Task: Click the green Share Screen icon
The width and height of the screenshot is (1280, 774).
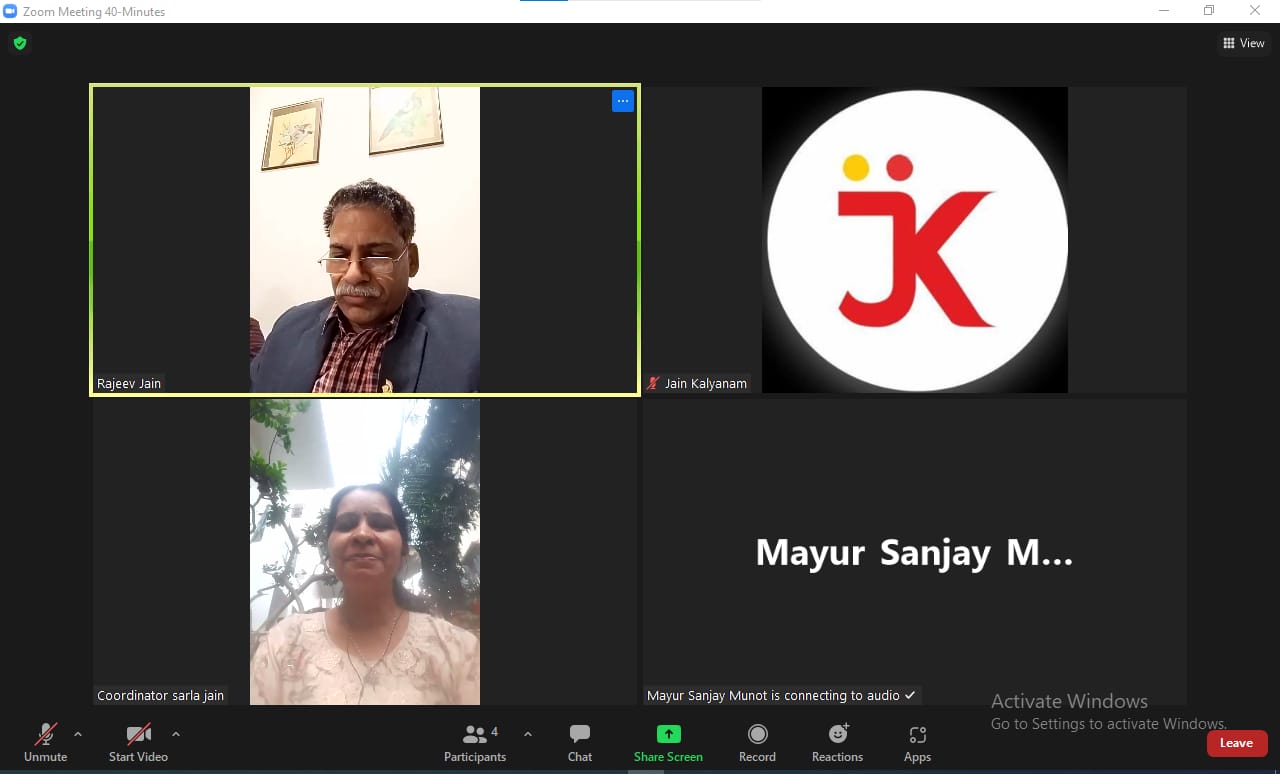Action: tap(668, 734)
